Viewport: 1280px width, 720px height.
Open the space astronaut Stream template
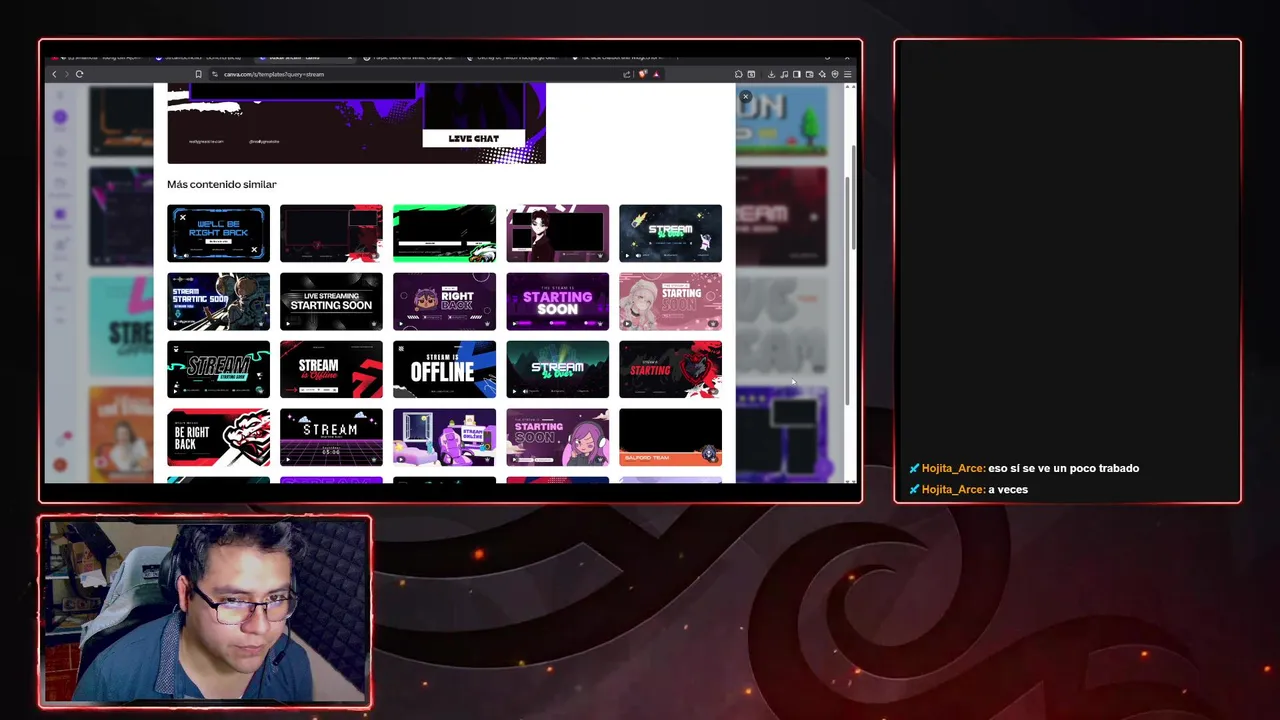coord(670,233)
